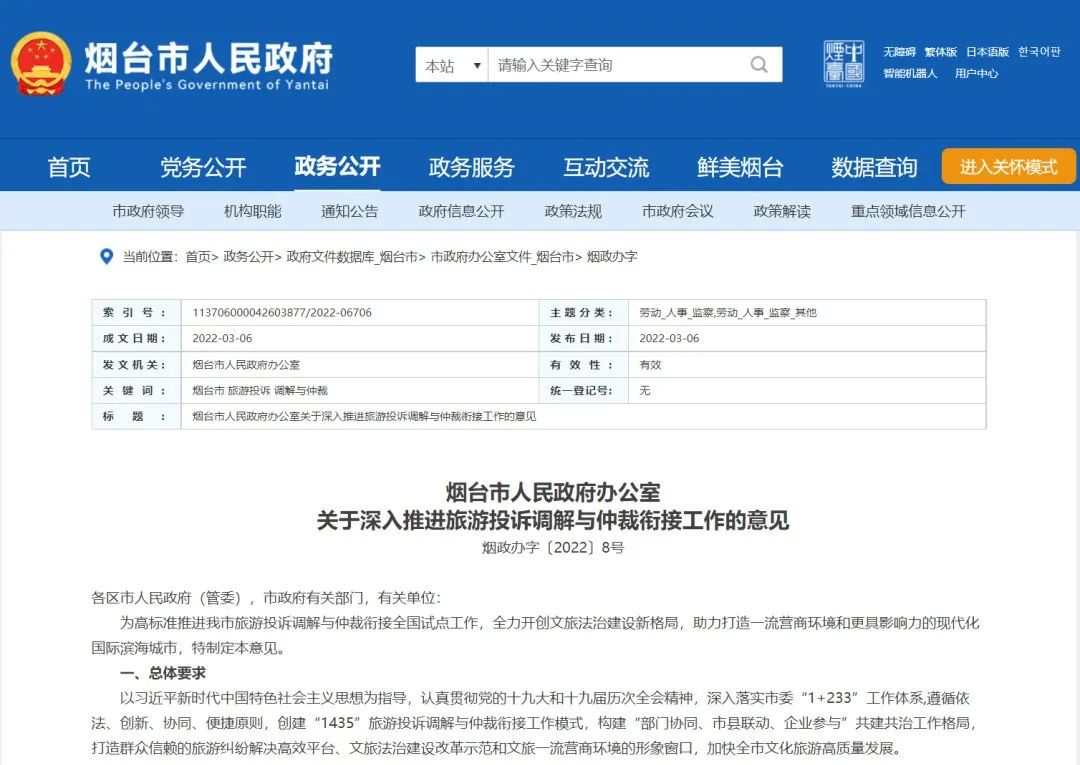Click the 首页 breadcrumb link

point(198,257)
